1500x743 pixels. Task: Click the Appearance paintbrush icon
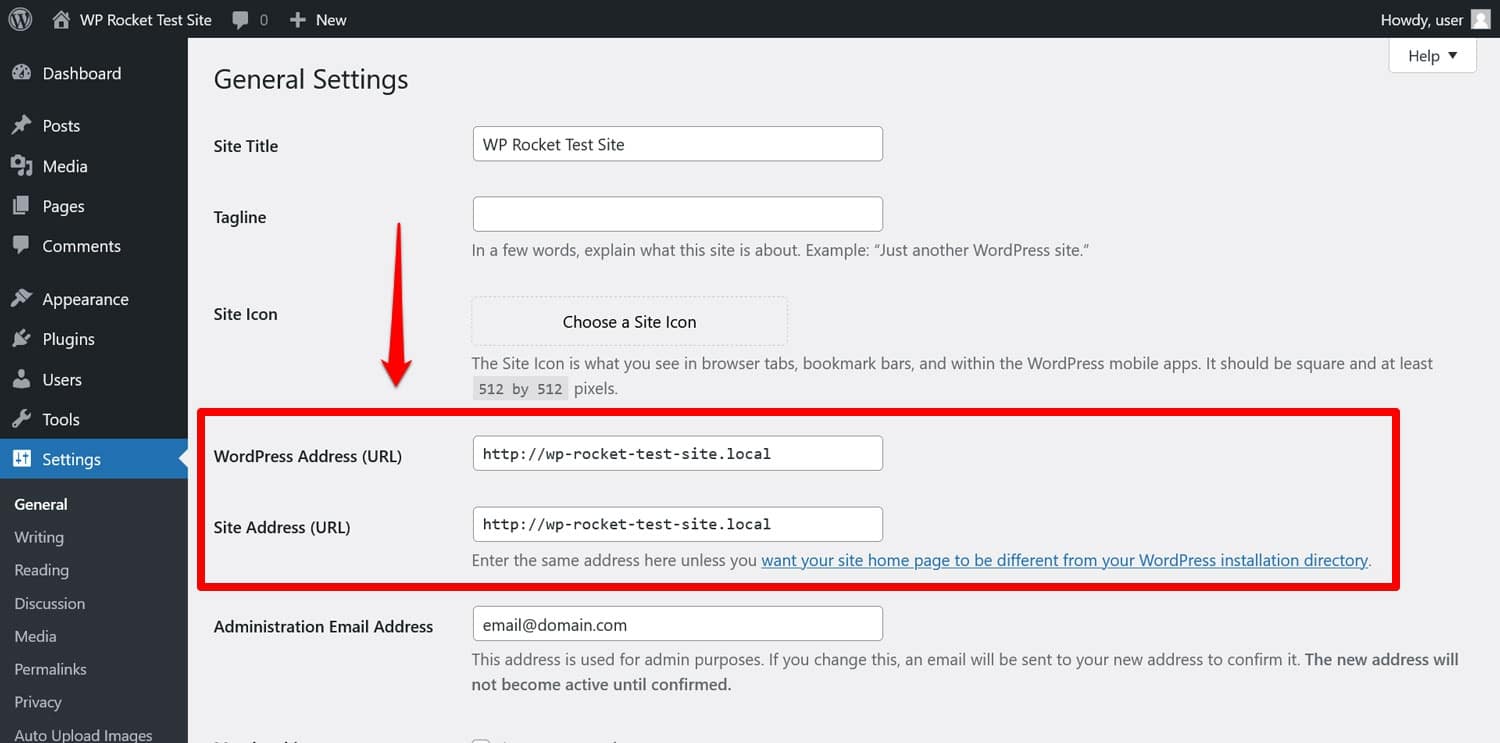pos(21,299)
